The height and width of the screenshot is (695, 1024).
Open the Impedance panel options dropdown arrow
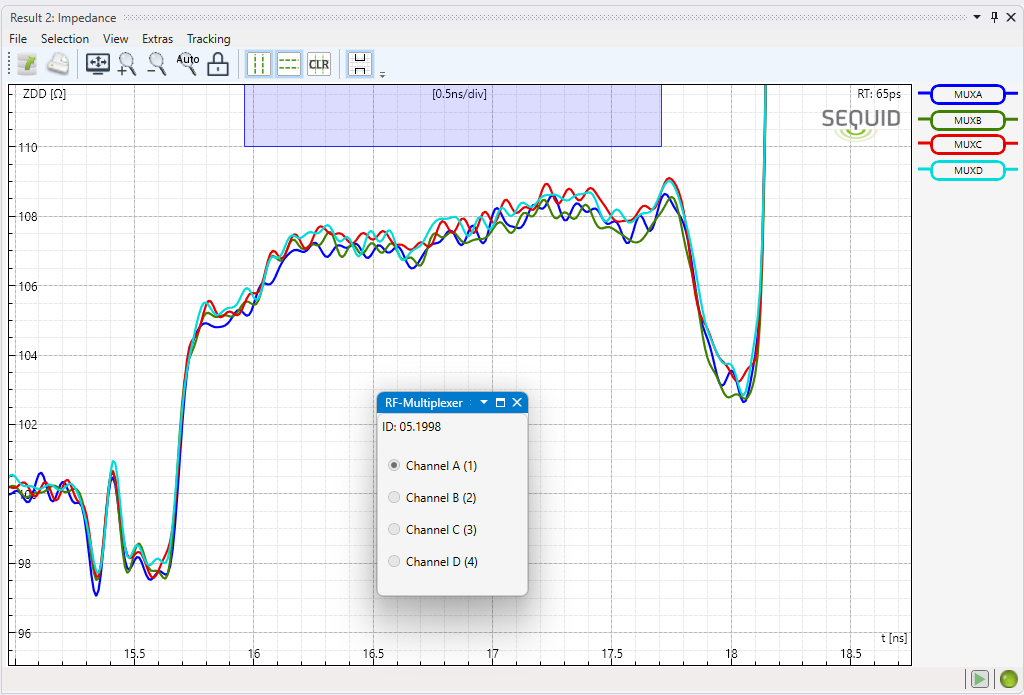coord(977,17)
